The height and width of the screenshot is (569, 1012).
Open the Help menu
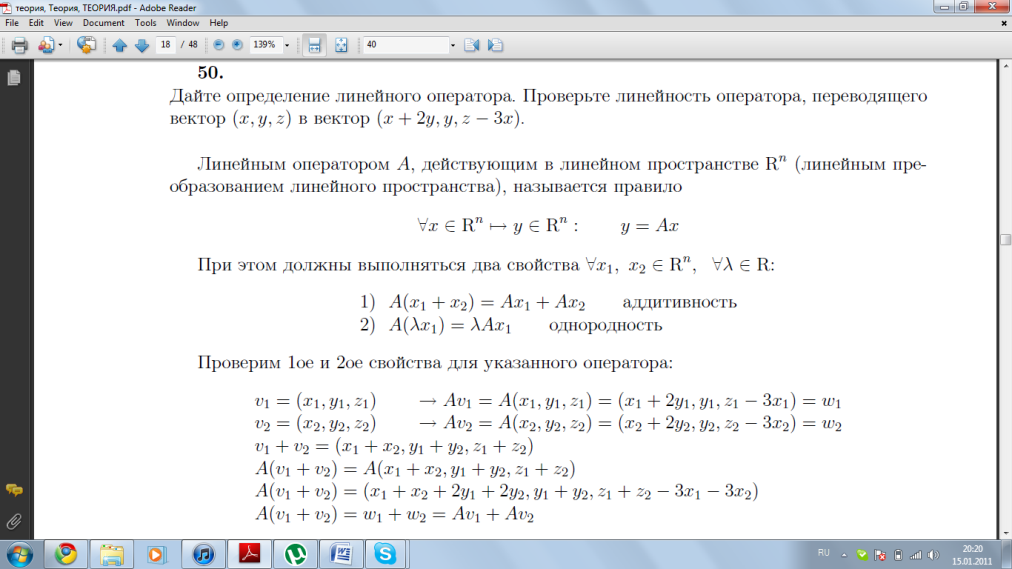click(219, 23)
